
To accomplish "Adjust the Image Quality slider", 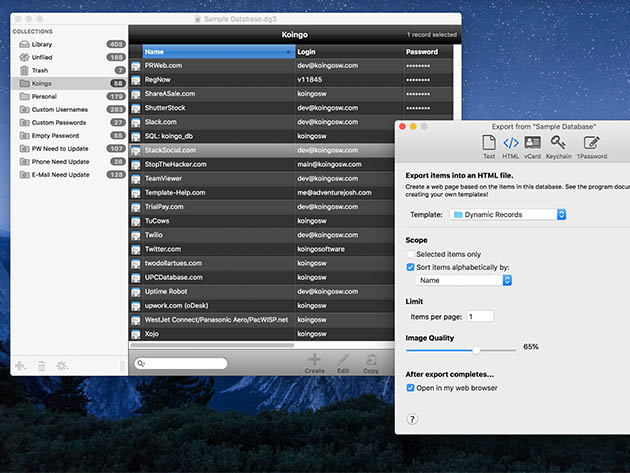I will 476,350.
